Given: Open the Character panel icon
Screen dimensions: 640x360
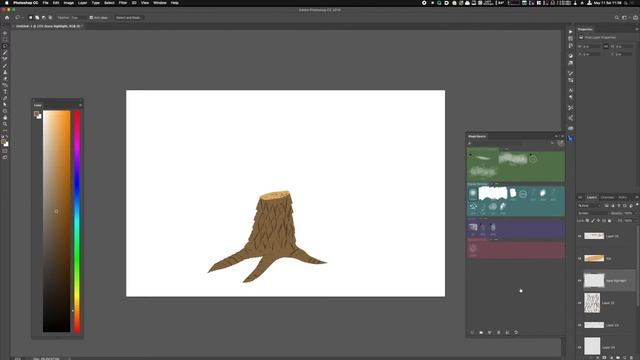Looking at the screenshot, I should (x=570, y=91).
